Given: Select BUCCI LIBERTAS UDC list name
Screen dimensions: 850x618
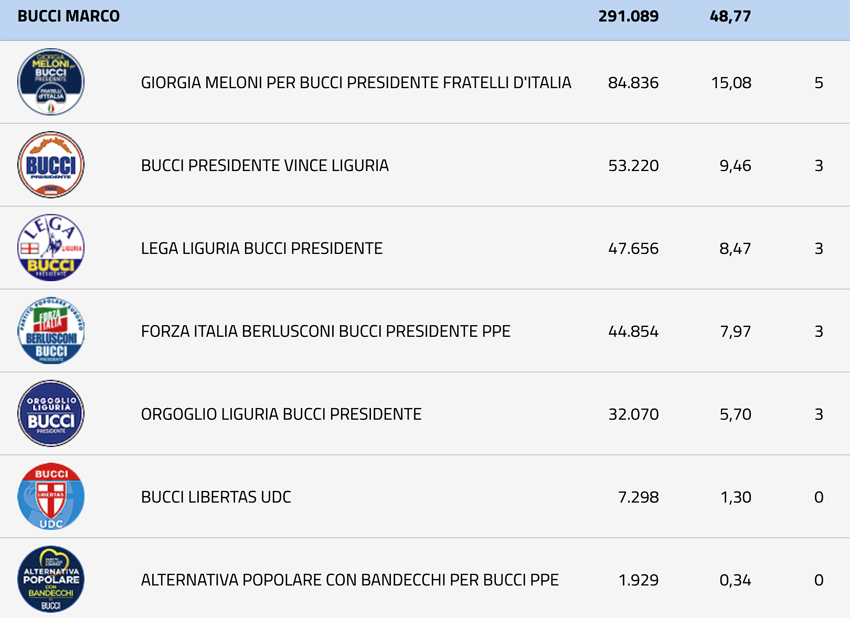Looking at the screenshot, I should [216, 497].
